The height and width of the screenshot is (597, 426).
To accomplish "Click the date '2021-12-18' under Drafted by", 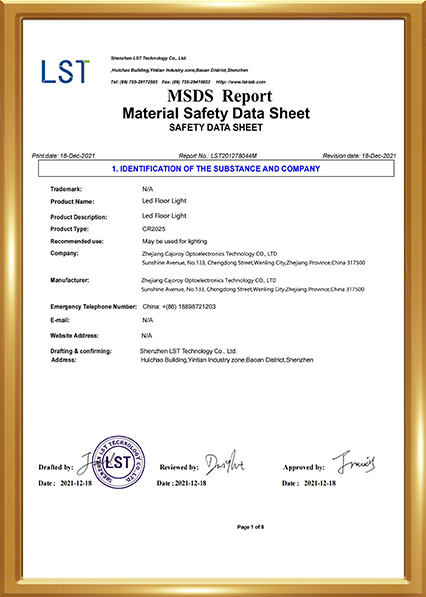I will pos(76,483).
